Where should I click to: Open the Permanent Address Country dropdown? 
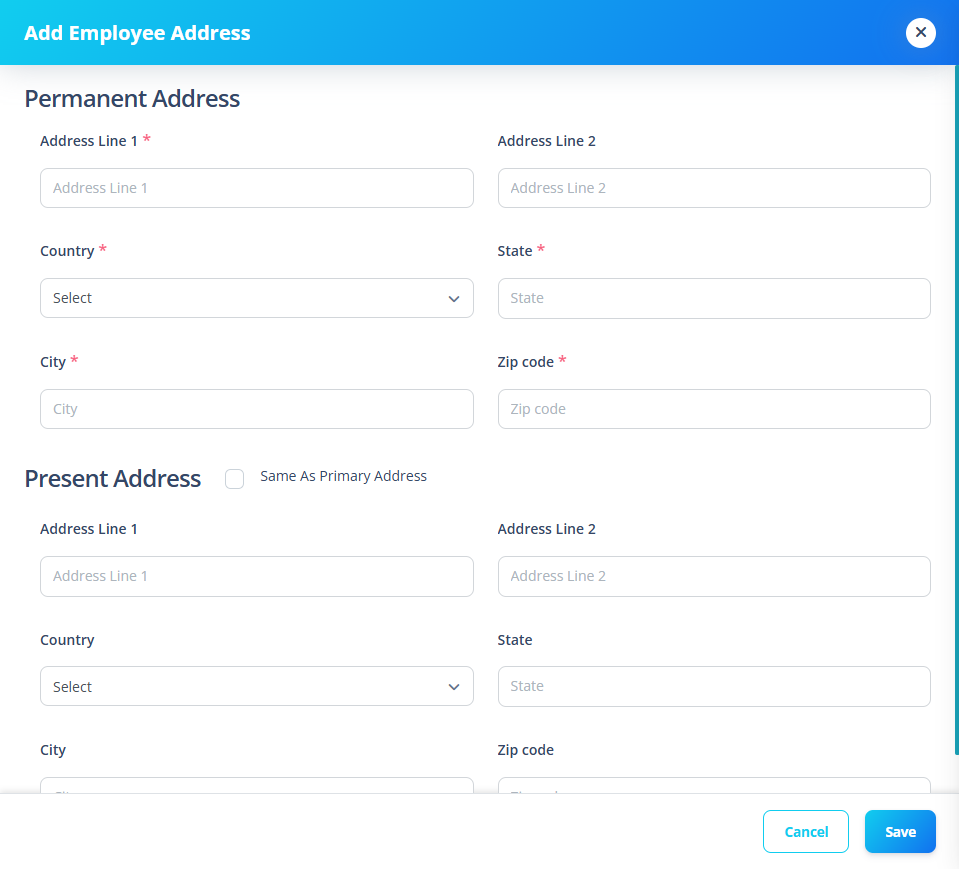(x=257, y=298)
